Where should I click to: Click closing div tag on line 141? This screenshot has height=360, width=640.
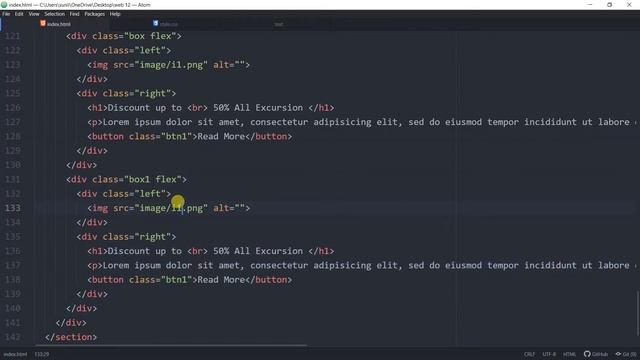coord(71,322)
